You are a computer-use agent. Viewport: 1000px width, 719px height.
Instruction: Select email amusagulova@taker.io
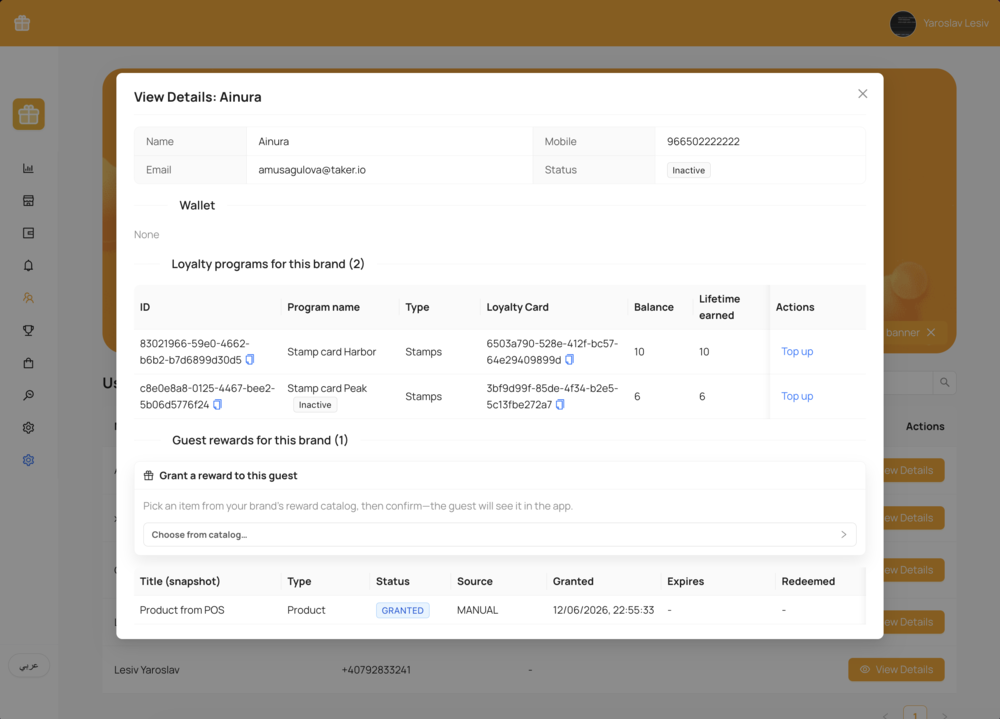(x=312, y=170)
